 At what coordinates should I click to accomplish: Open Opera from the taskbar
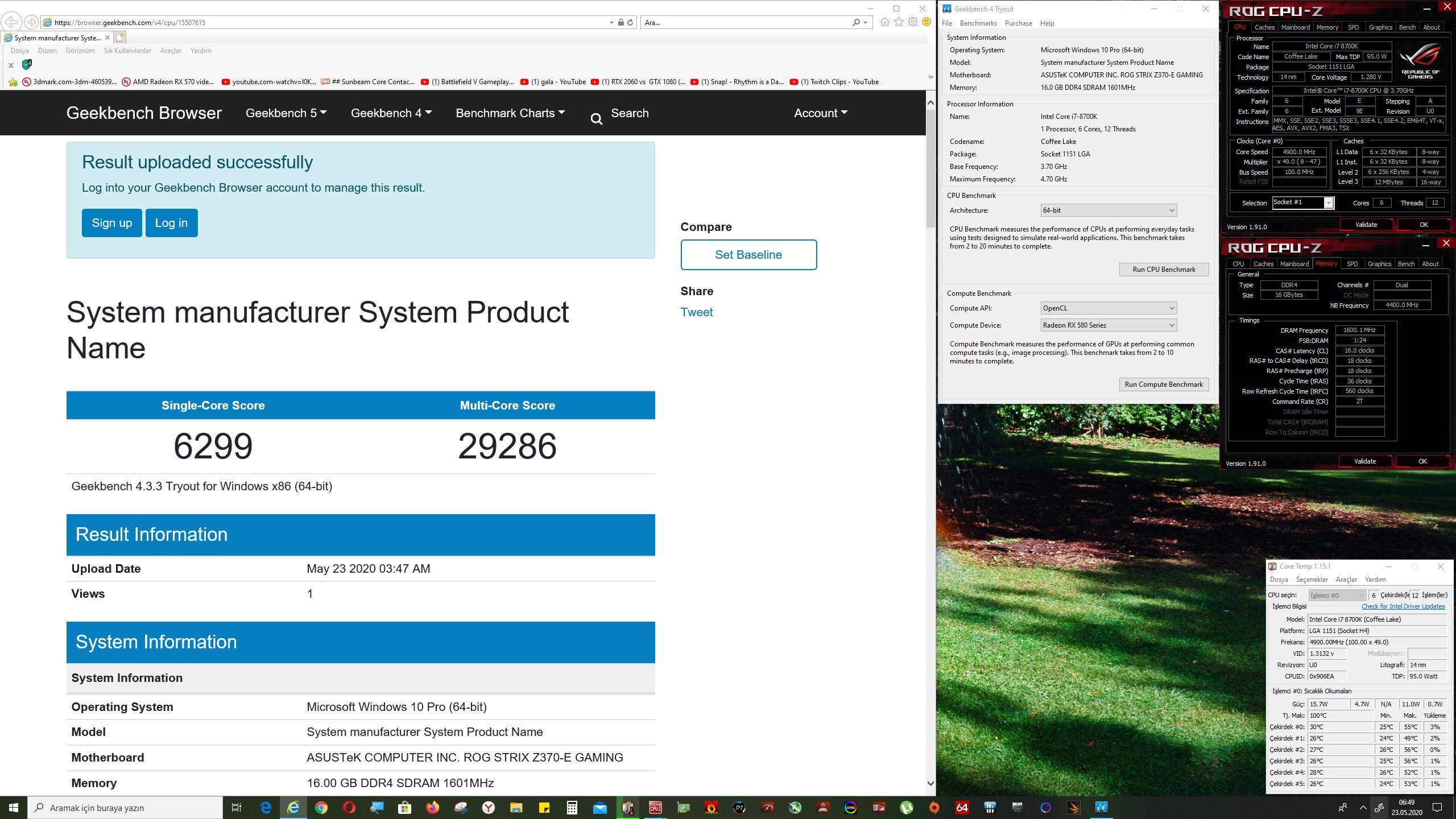[349, 808]
